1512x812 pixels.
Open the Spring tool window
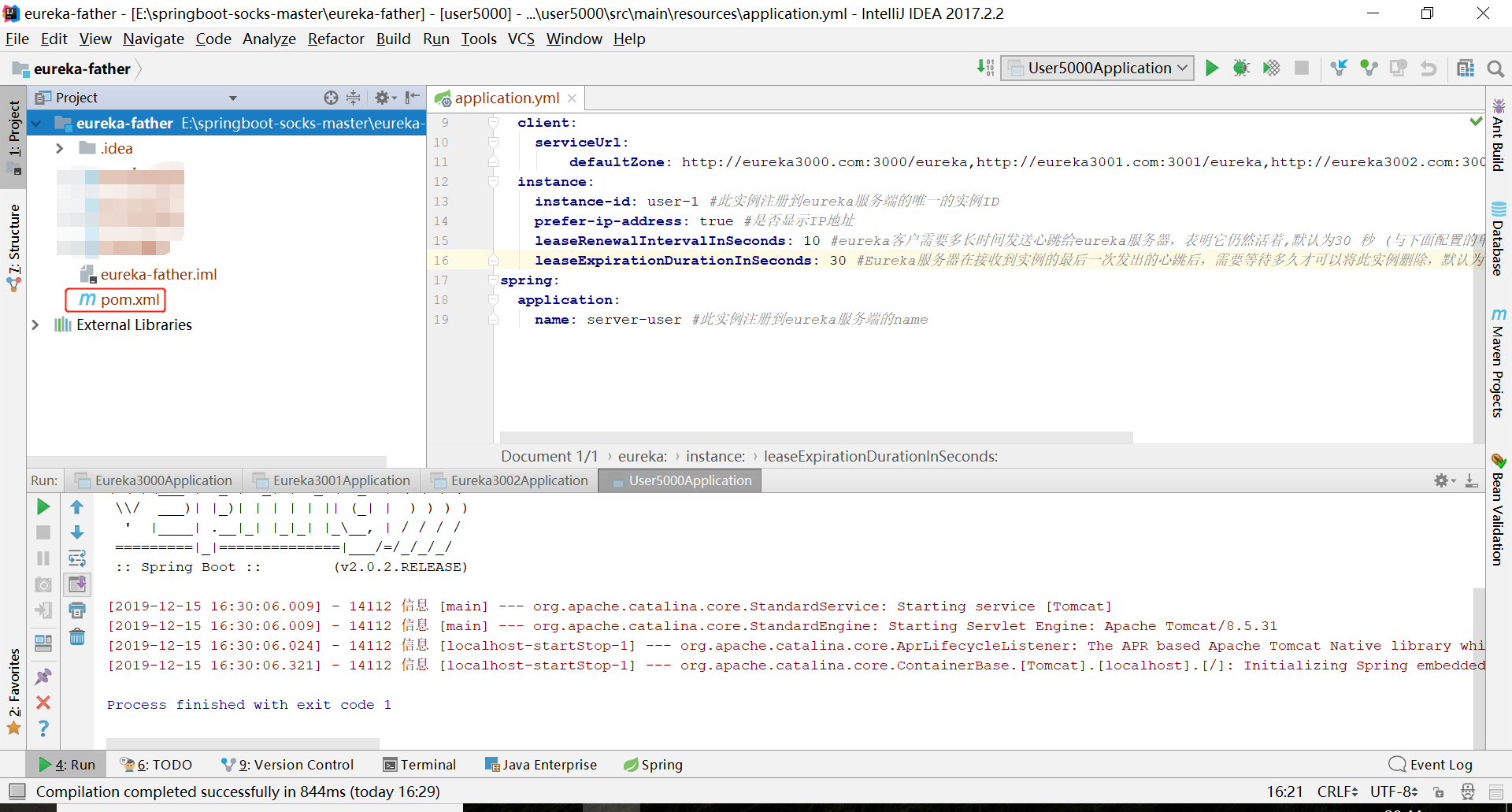[653, 764]
